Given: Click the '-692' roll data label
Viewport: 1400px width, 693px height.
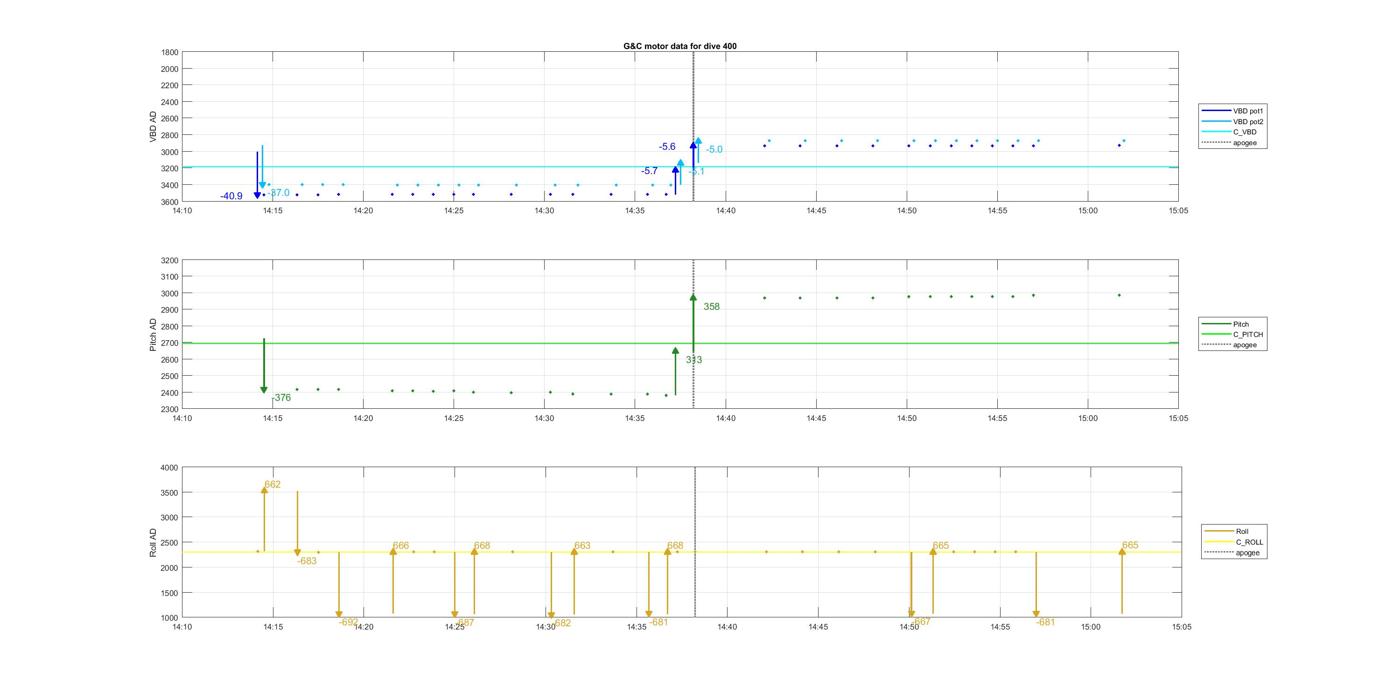Looking at the screenshot, I should 349,622.
